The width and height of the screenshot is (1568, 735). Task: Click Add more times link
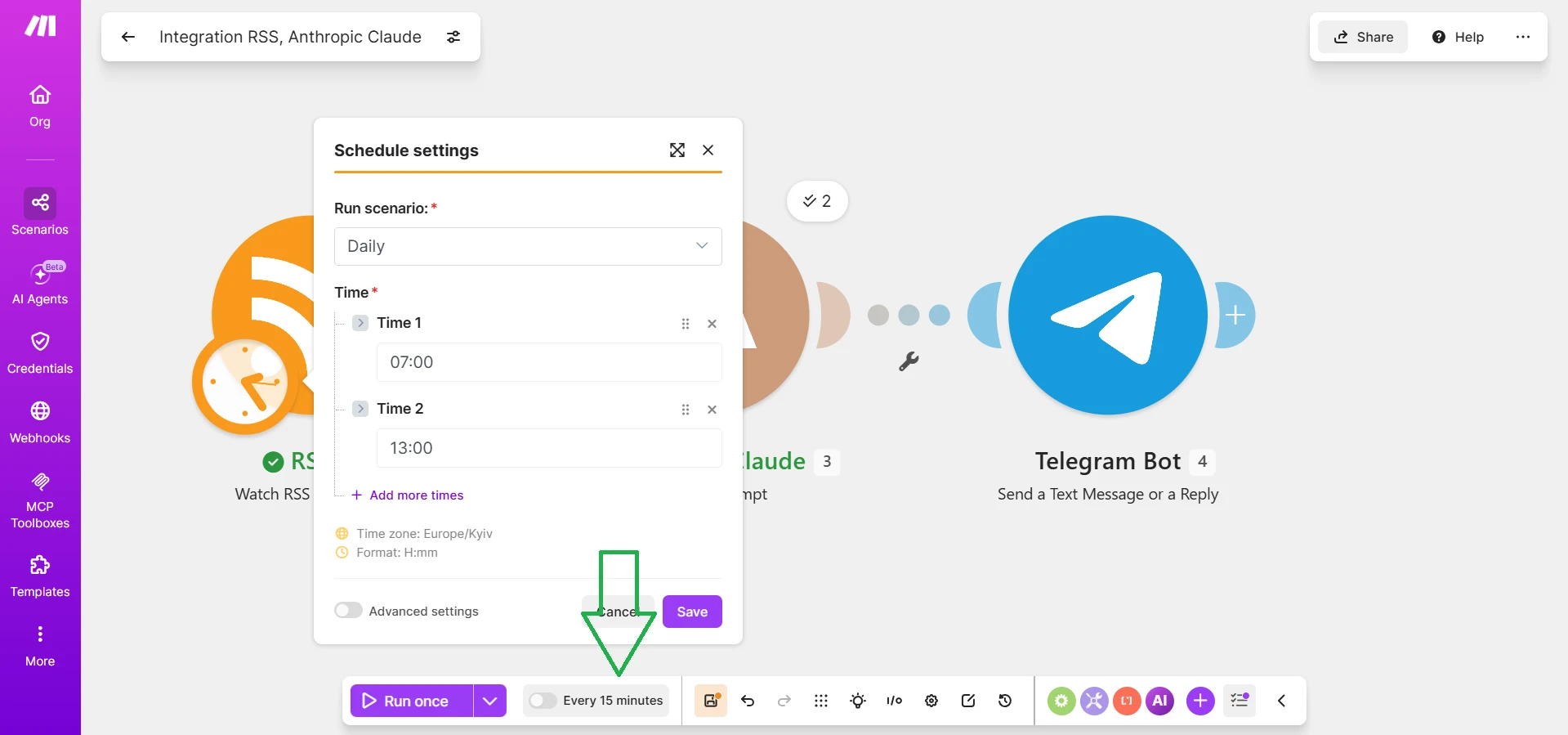[407, 495]
